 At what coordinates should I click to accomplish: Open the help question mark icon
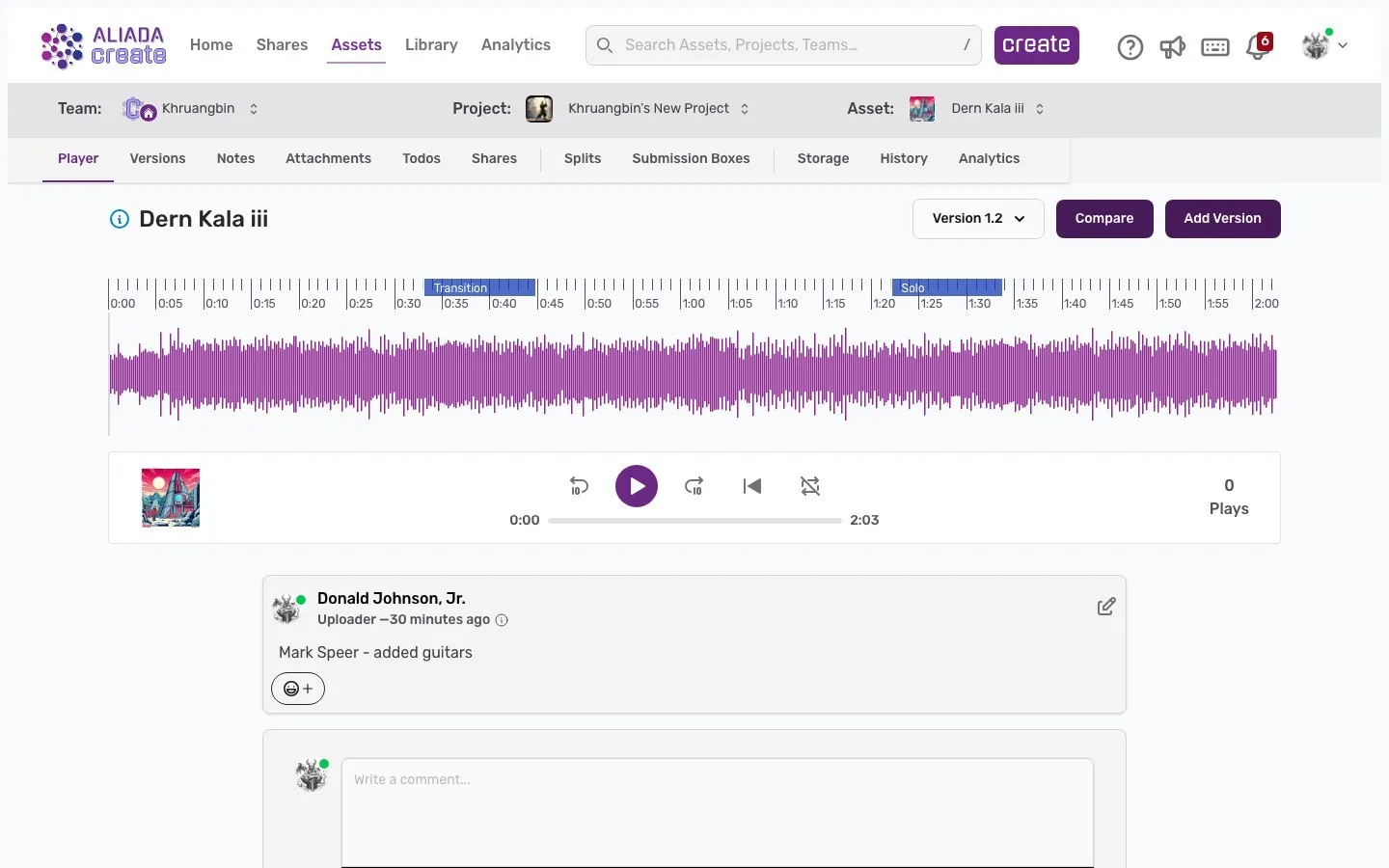click(x=1130, y=45)
